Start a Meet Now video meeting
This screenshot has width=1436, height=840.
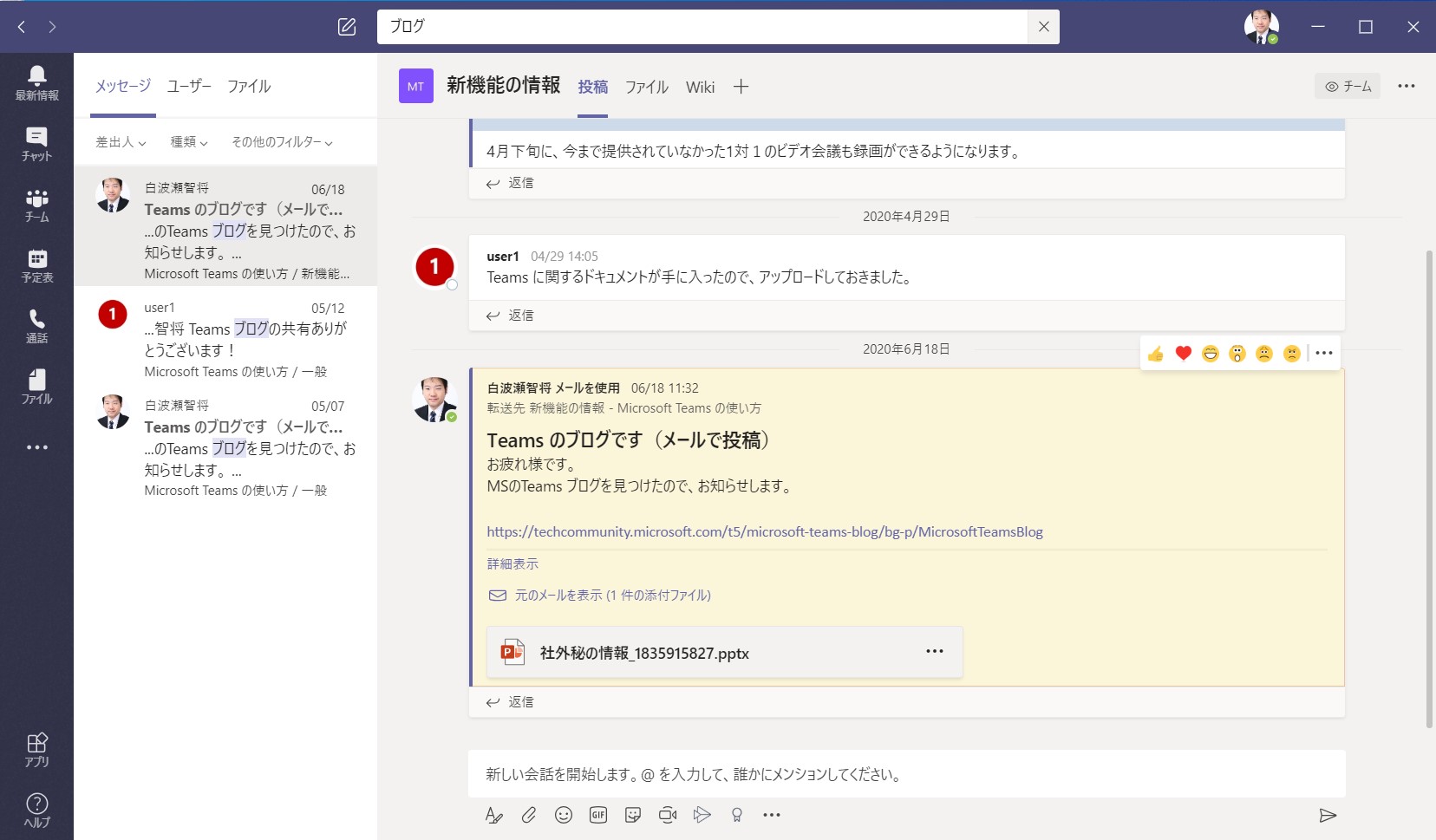click(x=668, y=815)
